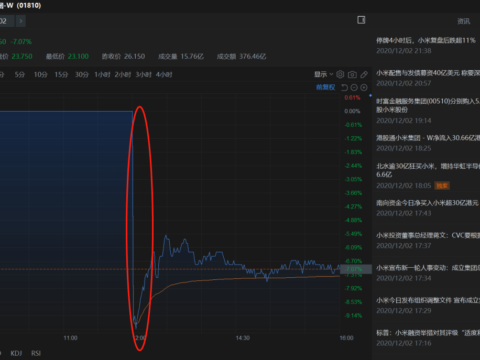
Task: Switch to 3小时 timeframe
Action: click(x=143, y=75)
